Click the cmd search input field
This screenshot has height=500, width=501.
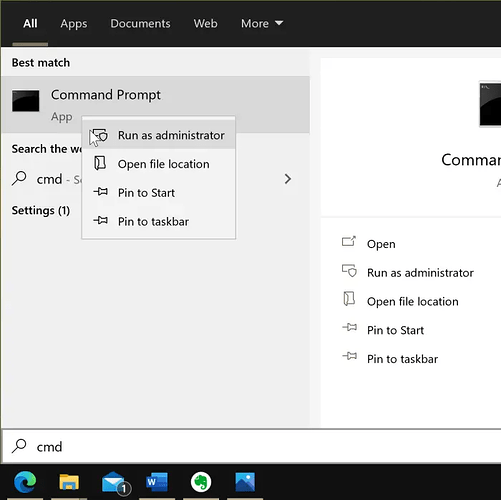[251, 447]
